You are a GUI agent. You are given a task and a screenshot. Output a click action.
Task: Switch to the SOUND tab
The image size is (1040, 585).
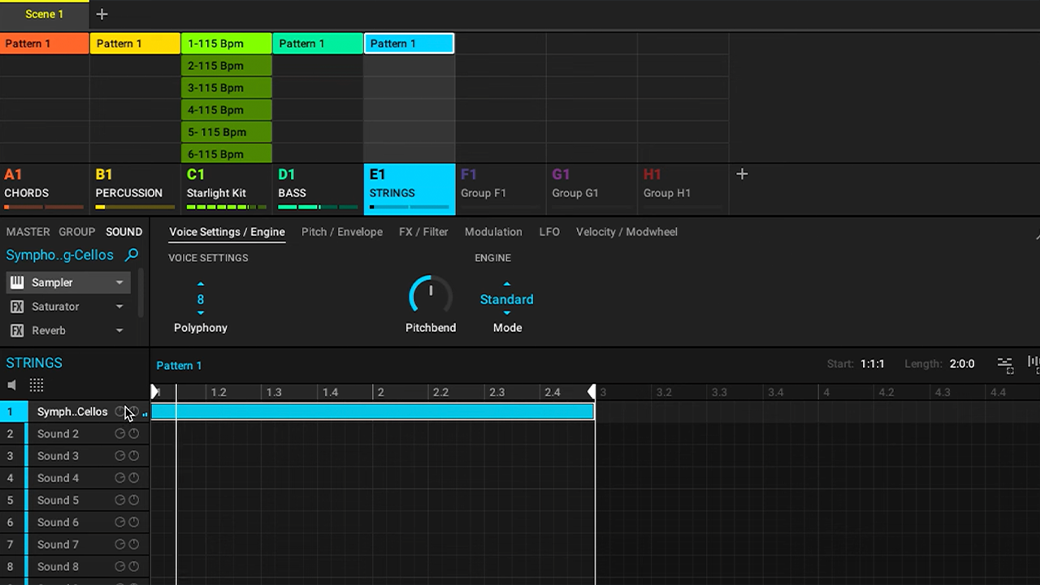[124, 232]
